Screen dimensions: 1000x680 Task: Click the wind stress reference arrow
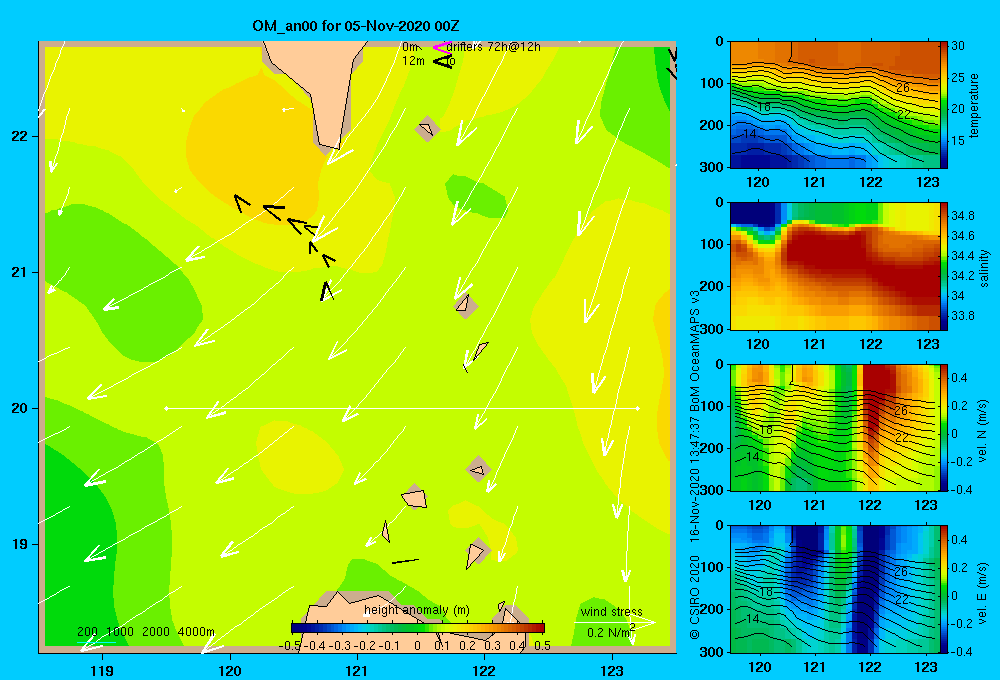point(615,623)
